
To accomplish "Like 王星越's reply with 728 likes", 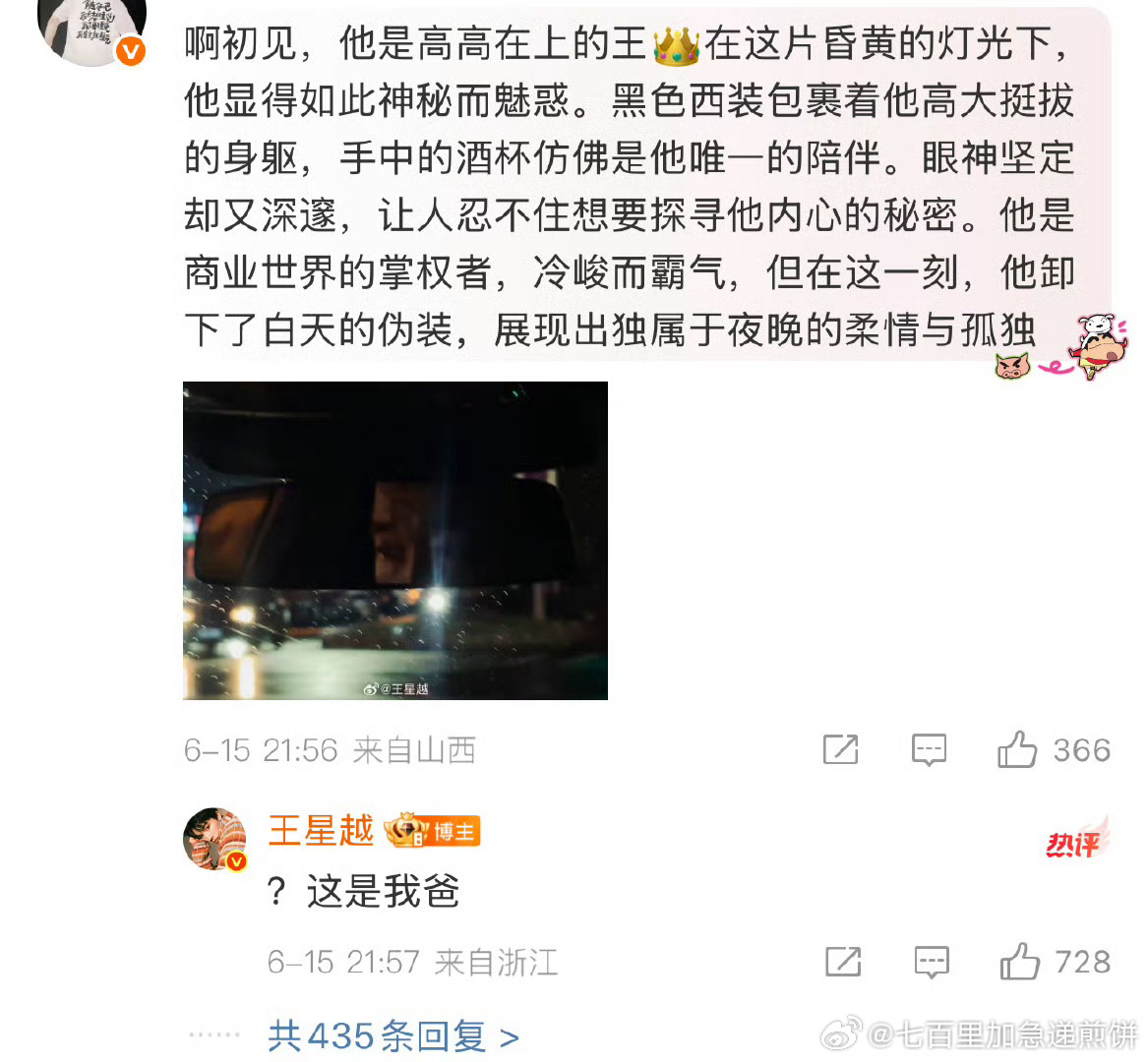I will [1020, 961].
